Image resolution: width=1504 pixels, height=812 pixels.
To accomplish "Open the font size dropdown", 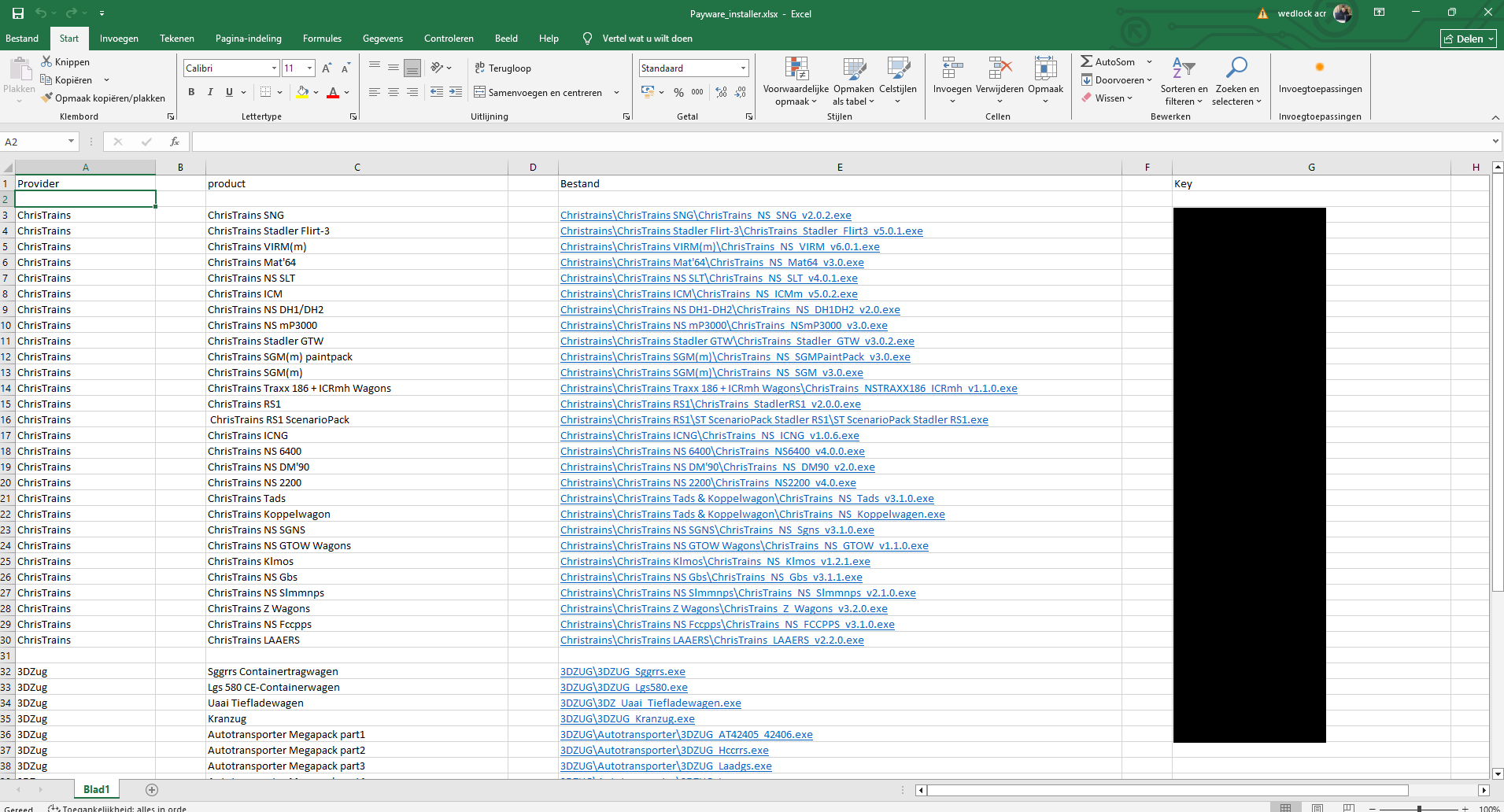I will click(309, 68).
